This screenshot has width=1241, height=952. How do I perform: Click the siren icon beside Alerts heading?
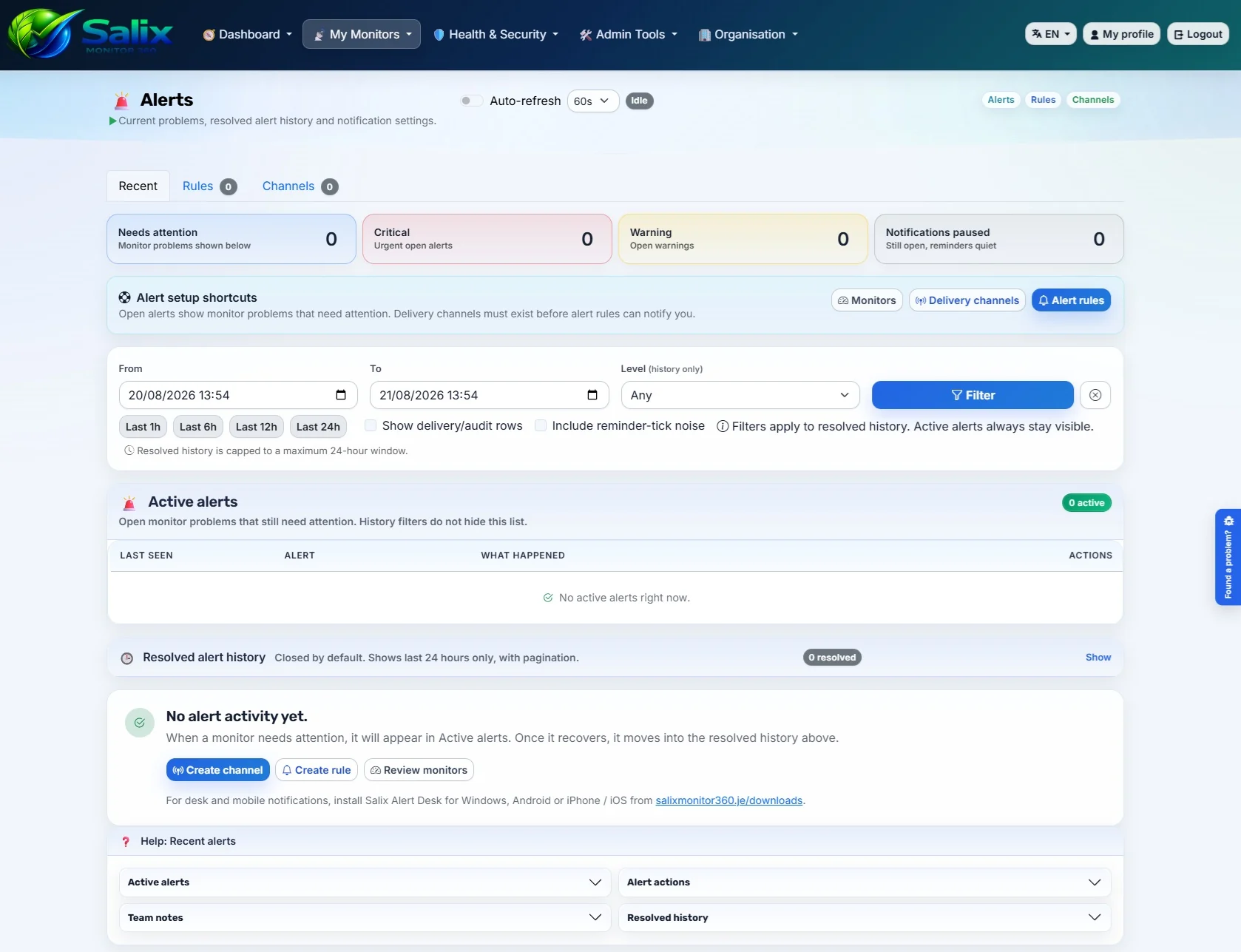(x=122, y=100)
